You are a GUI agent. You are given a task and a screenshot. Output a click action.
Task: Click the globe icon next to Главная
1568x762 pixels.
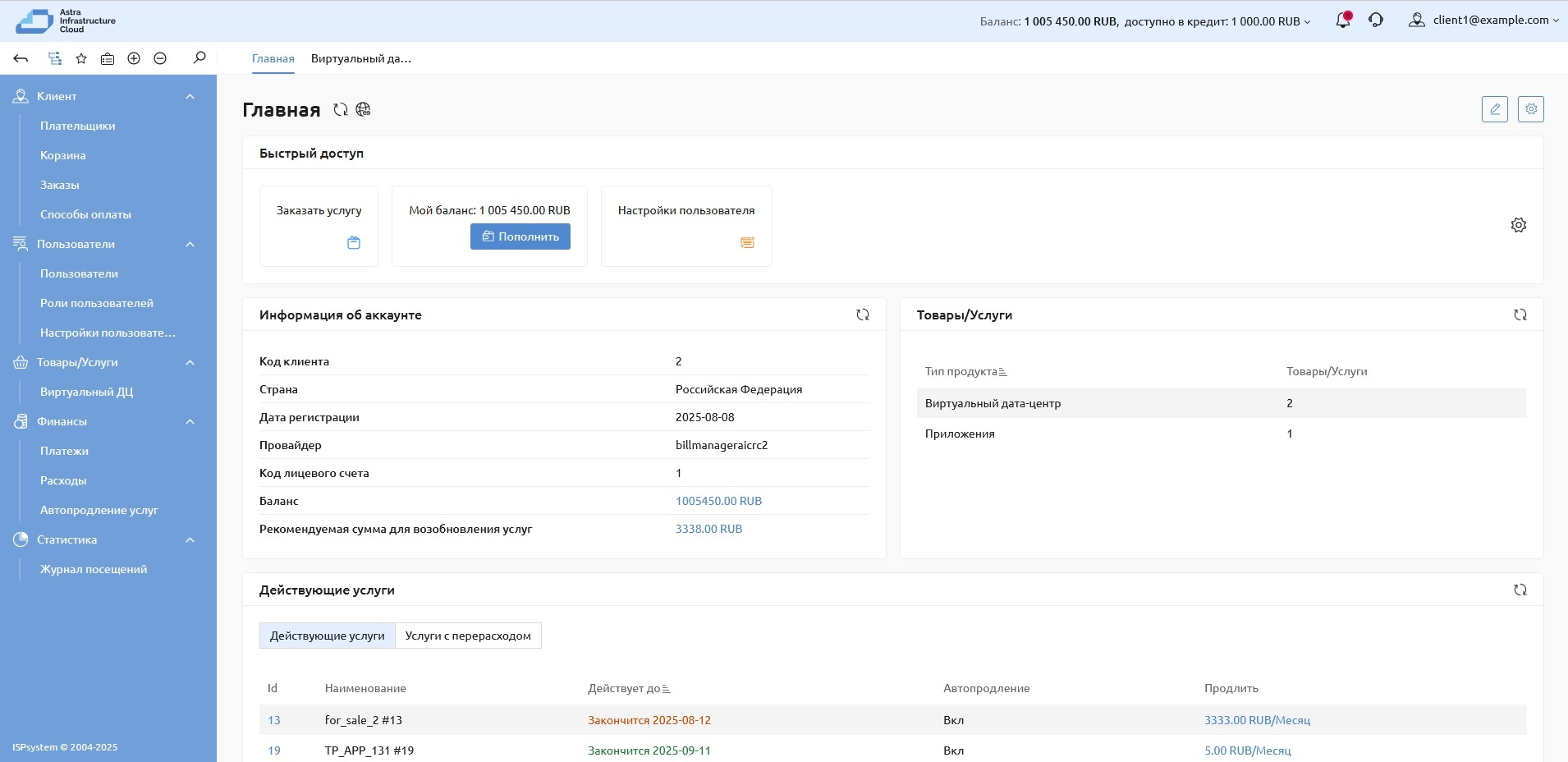364,109
